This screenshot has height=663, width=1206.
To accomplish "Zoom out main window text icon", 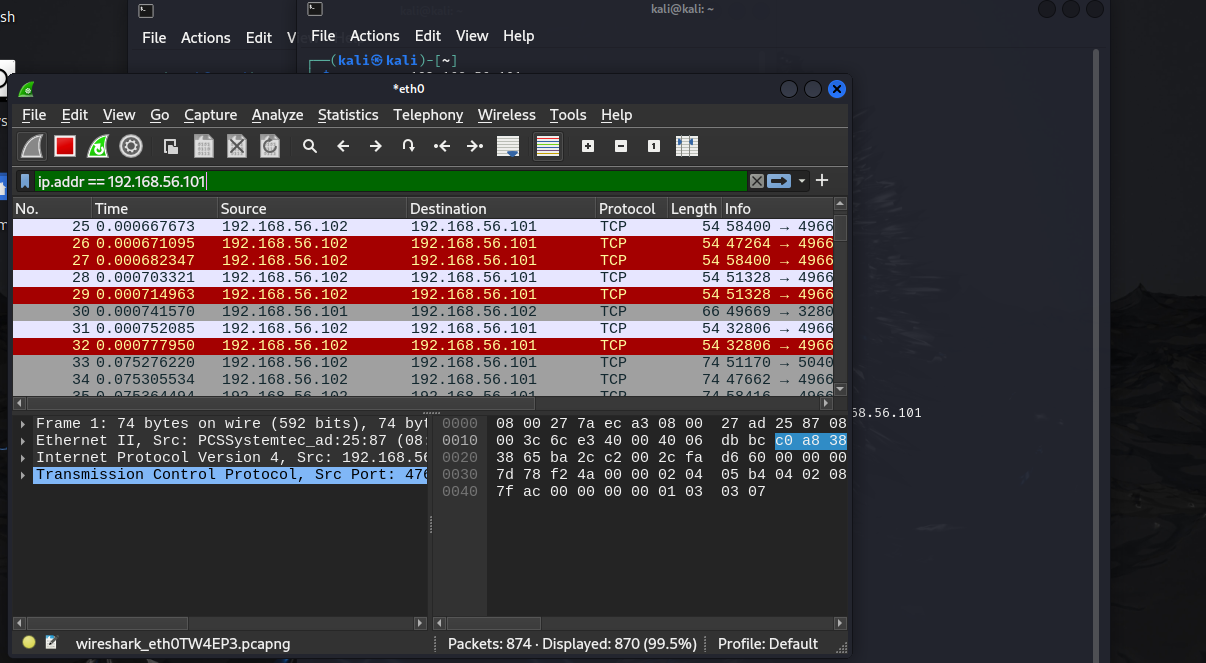I will tap(621, 146).
